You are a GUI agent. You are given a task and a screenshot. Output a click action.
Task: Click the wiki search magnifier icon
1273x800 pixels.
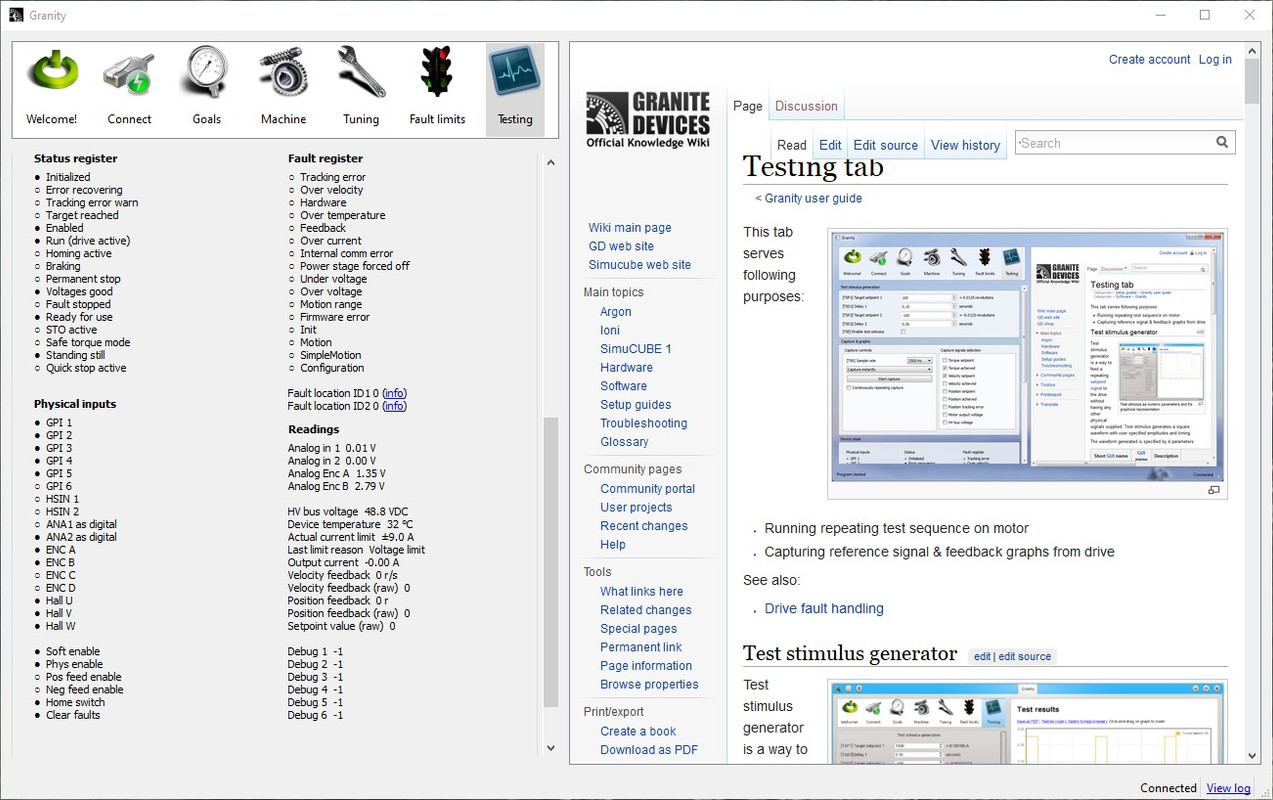[x=1222, y=143]
